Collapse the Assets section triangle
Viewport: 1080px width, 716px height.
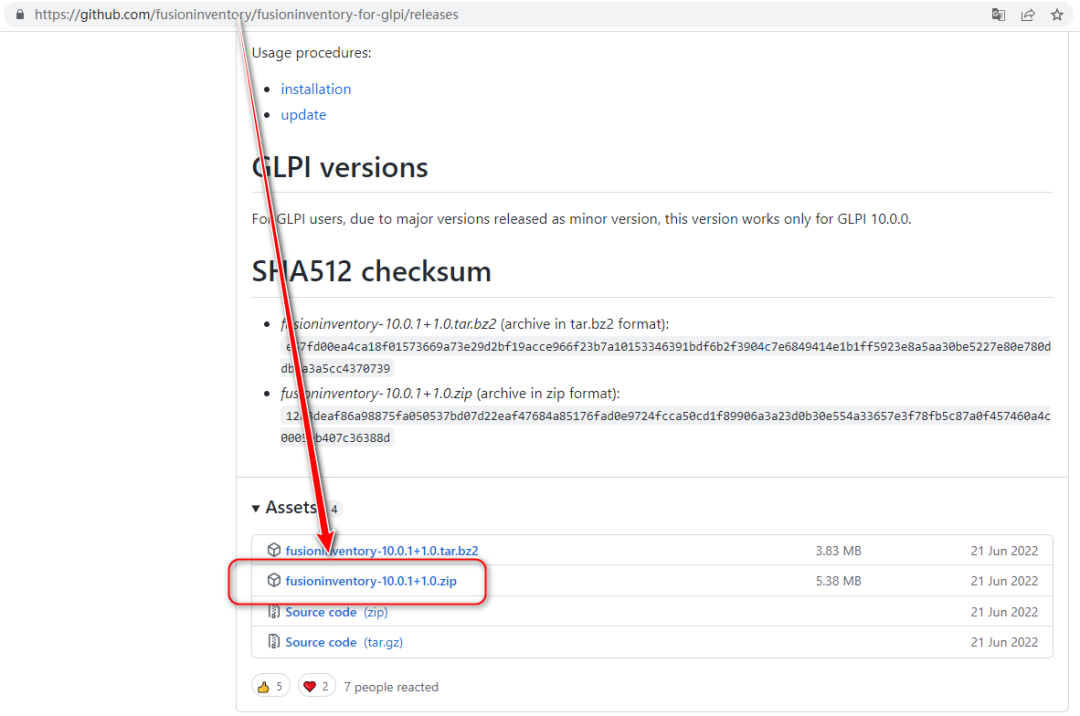257,509
